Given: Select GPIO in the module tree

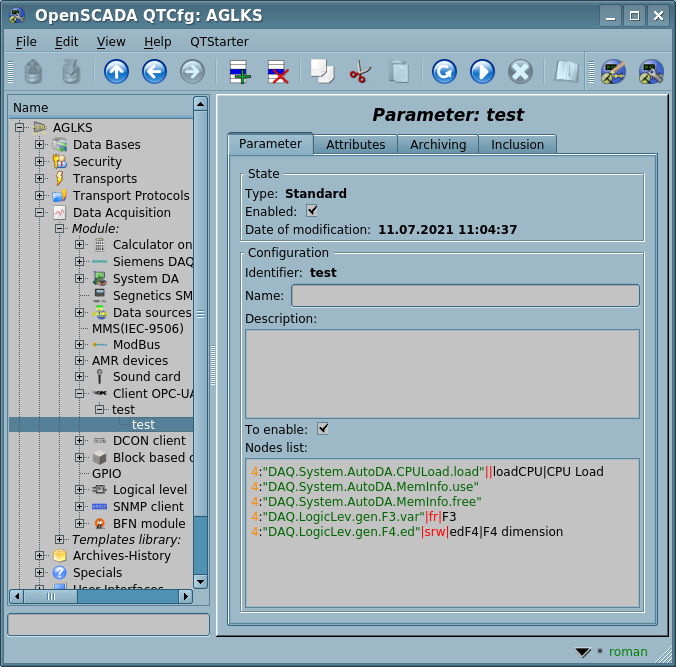Looking at the screenshot, I should point(106,473).
